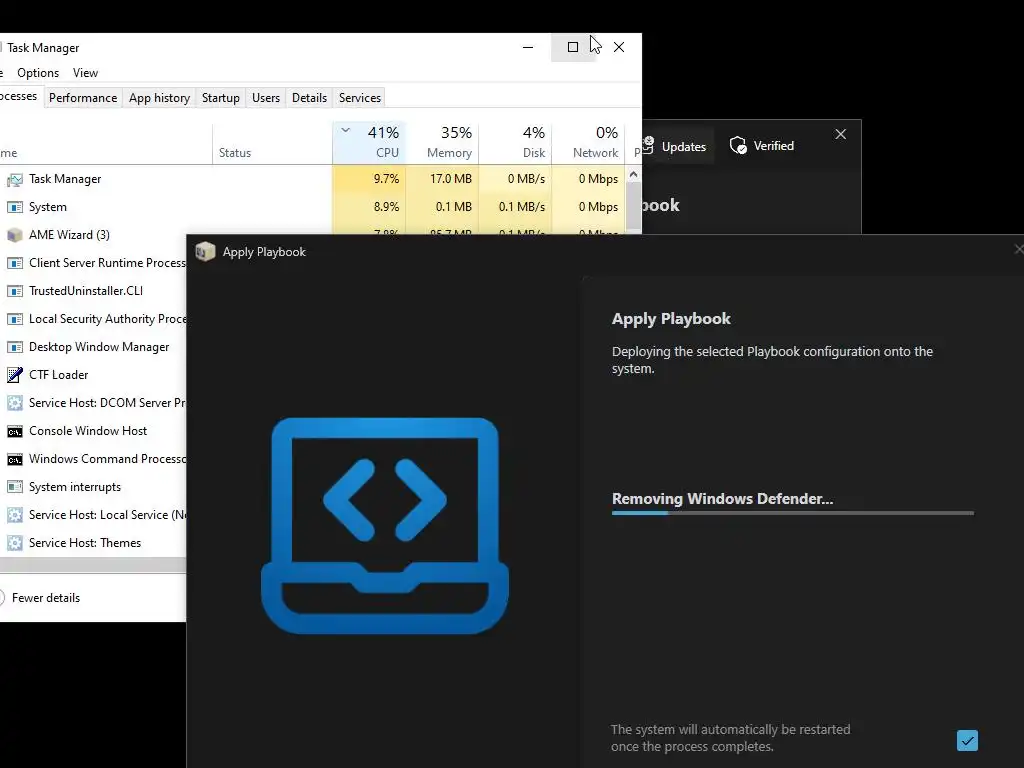Switch to the Performance tab

(83, 98)
